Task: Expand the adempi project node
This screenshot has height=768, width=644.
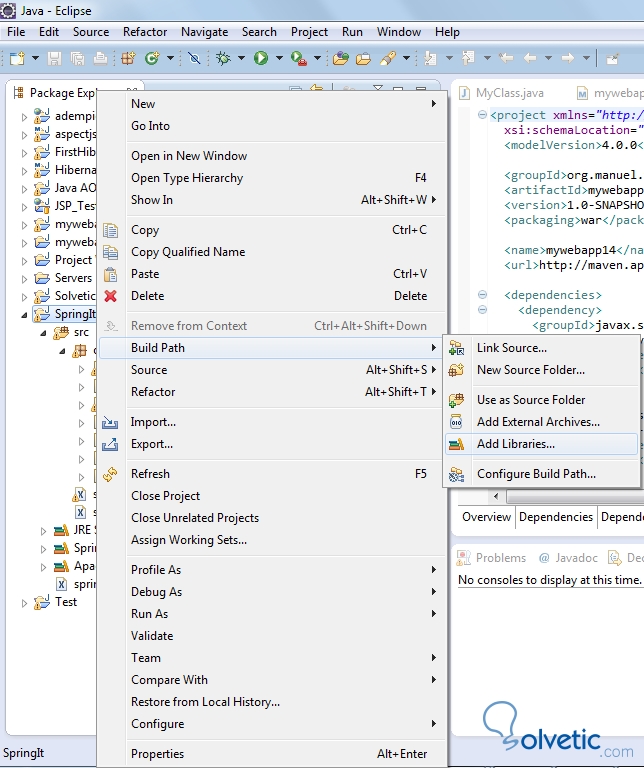Action: 24,117
